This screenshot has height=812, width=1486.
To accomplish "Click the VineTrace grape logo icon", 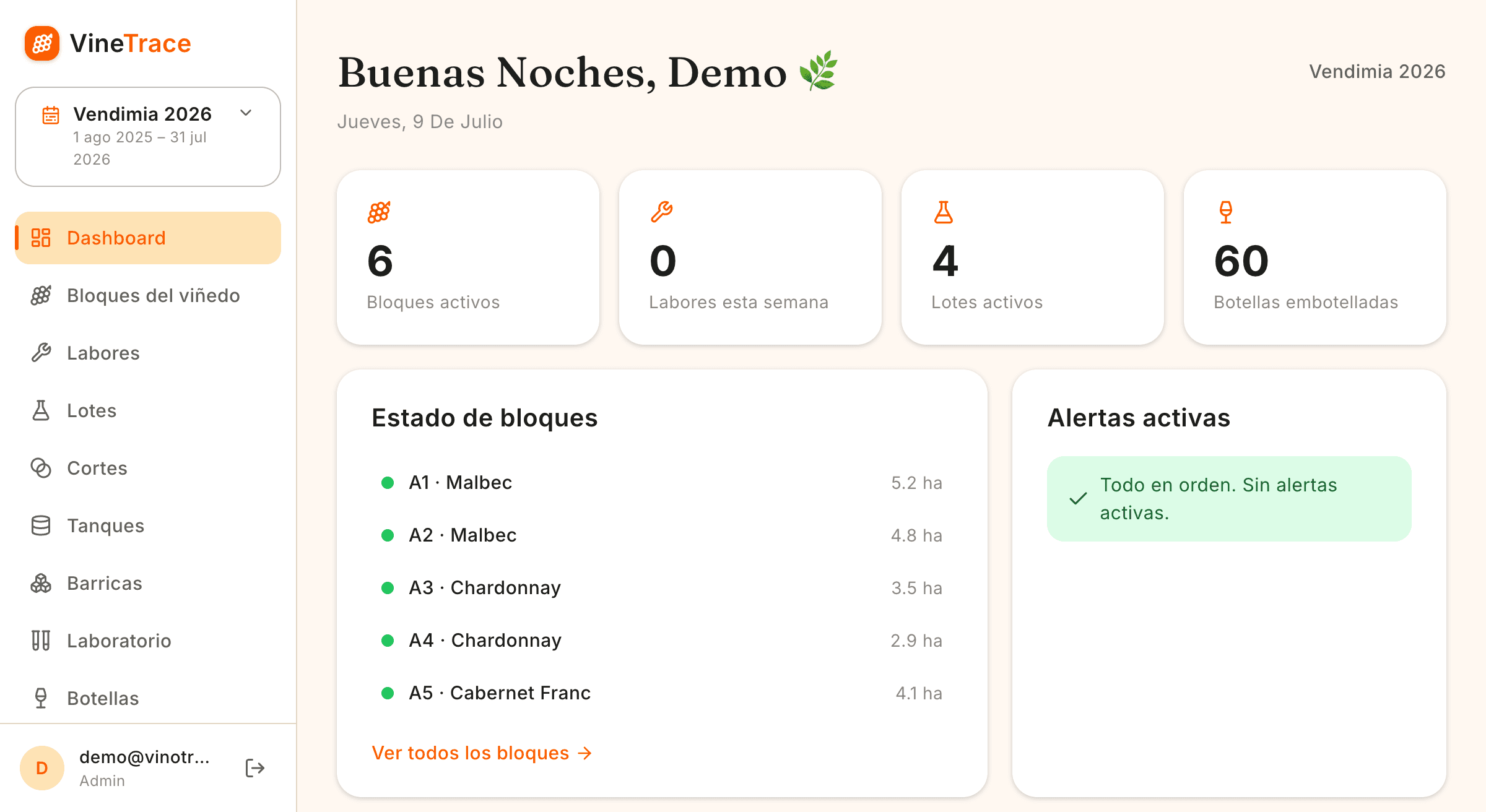I will tap(42, 43).
